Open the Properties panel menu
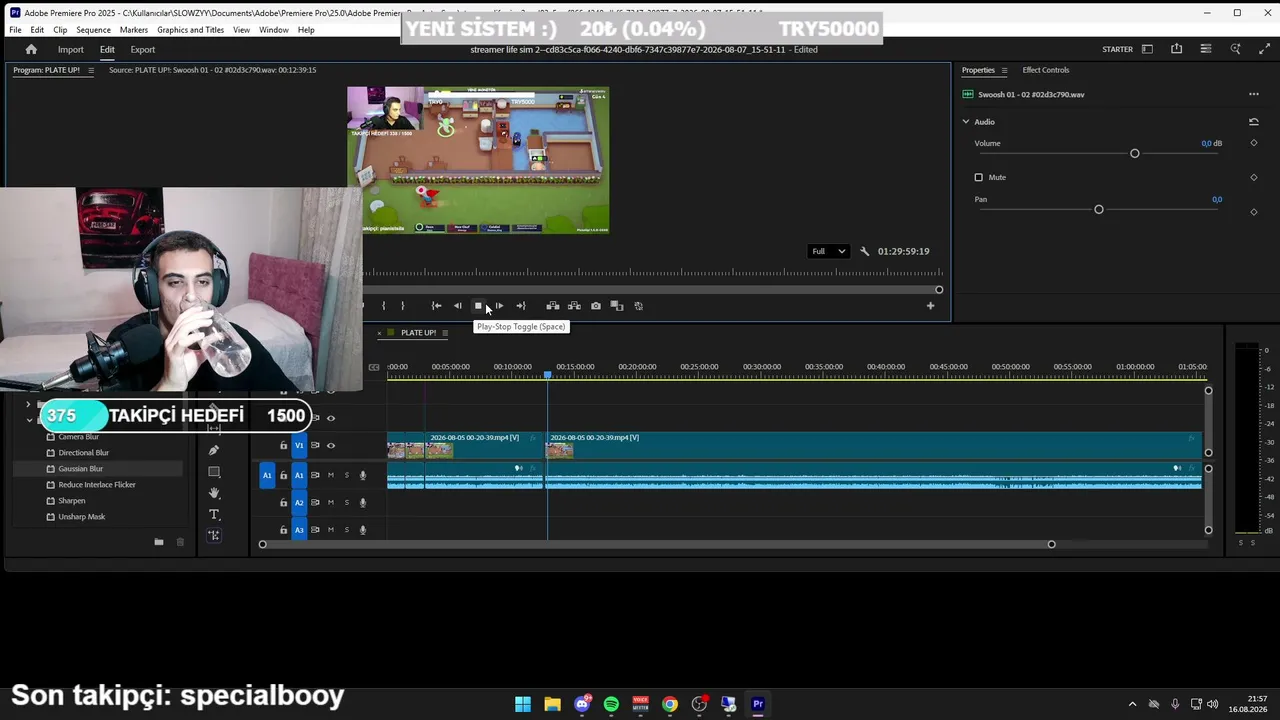The height and width of the screenshot is (720, 1280). (1004, 70)
